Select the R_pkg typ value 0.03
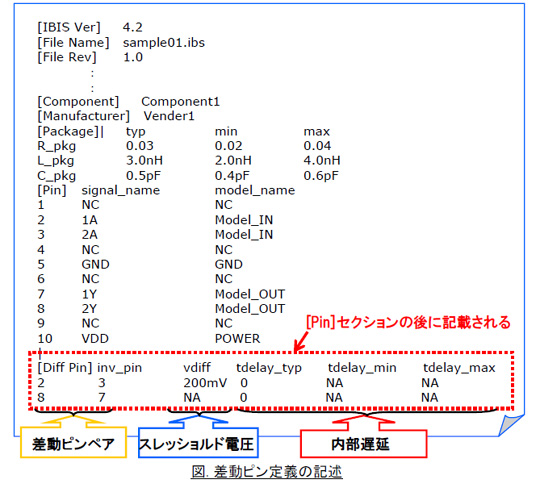The height and width of the screenshot is (488, 540). pyautogui.click(x=139, y=146)
